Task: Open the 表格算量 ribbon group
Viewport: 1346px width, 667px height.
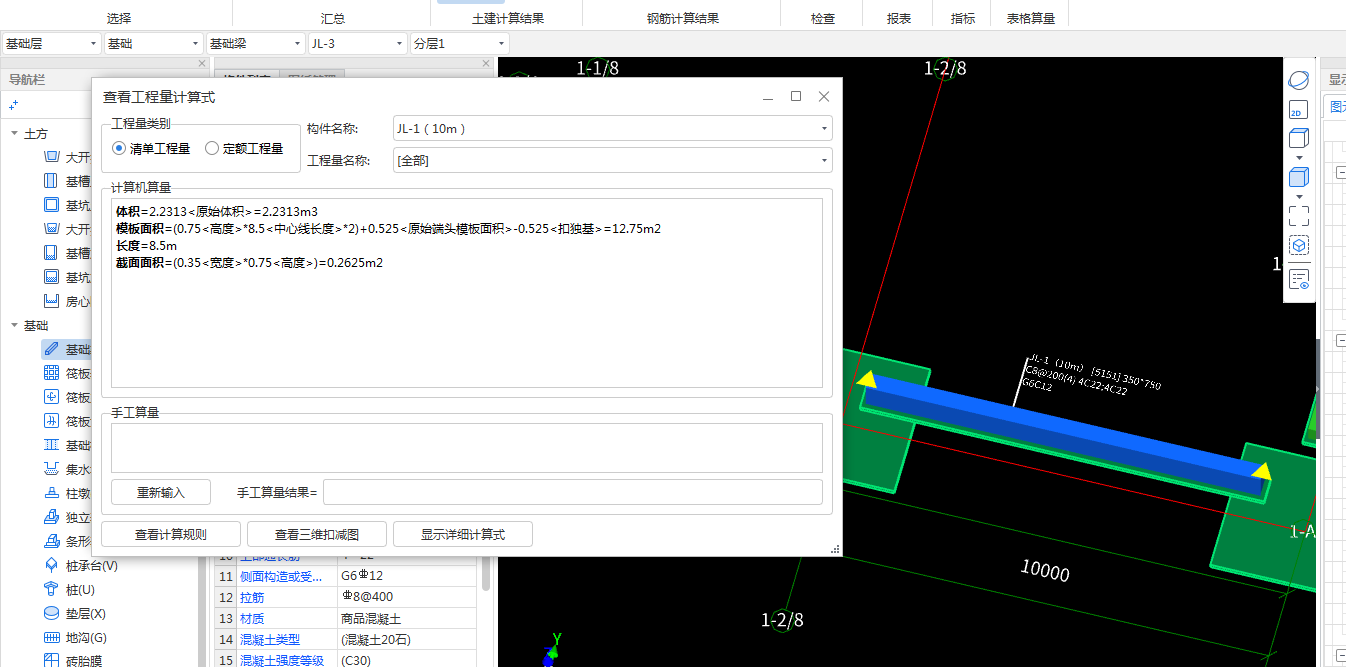Action: (x=1031, y=18)
